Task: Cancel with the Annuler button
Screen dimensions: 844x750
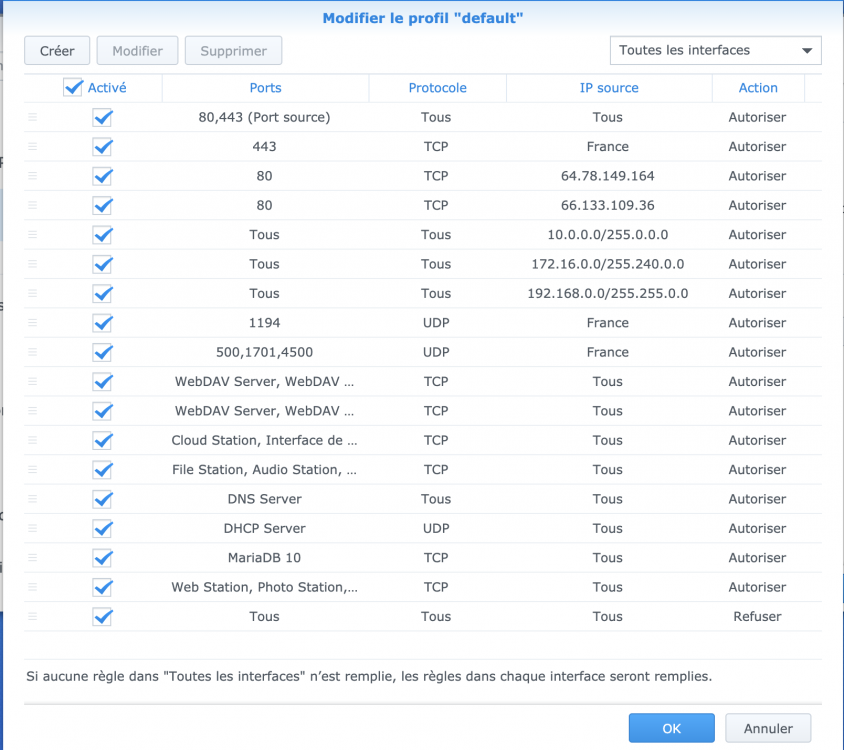Action: tap(768, 728)
